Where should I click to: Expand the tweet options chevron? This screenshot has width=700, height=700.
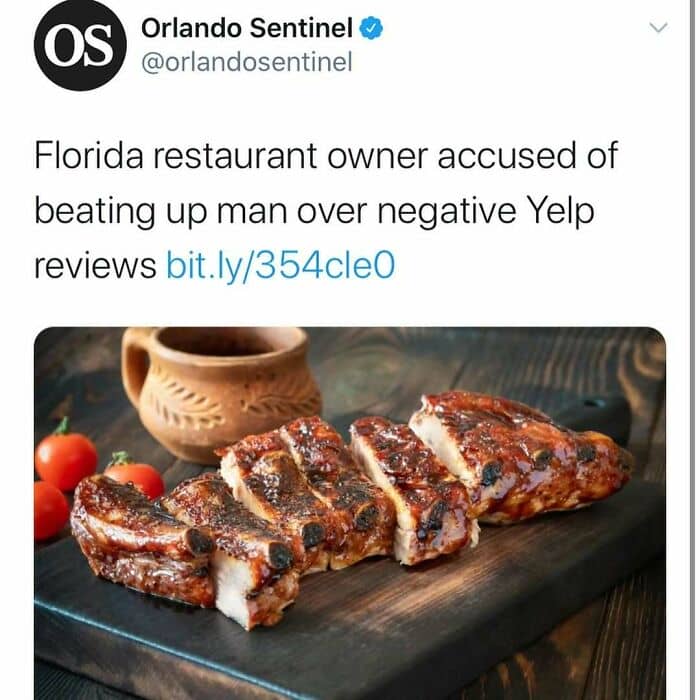coord(657,28)
